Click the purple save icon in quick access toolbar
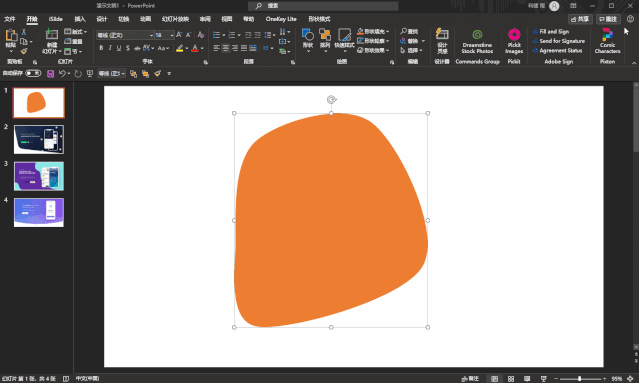639x383 pixels. pyautogui.click(x=50, y=74)
